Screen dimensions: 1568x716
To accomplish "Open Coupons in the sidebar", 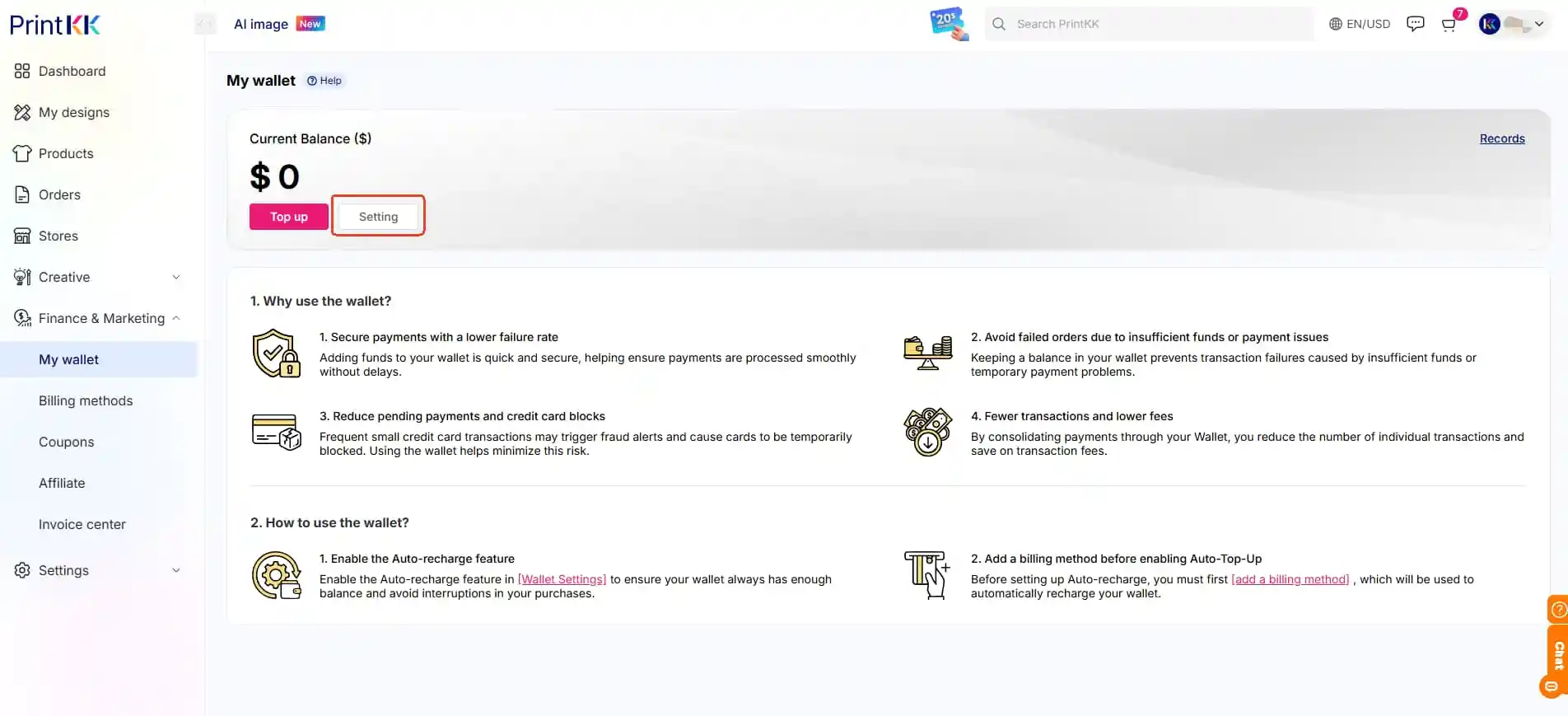I will pos(66,442).
